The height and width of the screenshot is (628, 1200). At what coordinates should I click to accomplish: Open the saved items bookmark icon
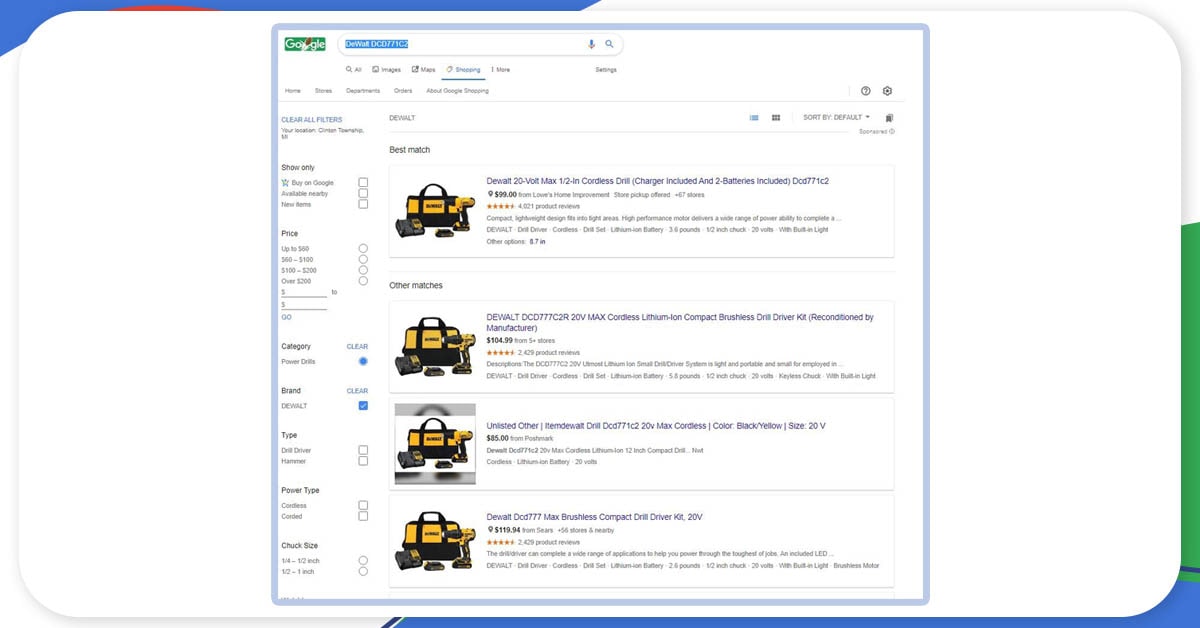point(889,118)
